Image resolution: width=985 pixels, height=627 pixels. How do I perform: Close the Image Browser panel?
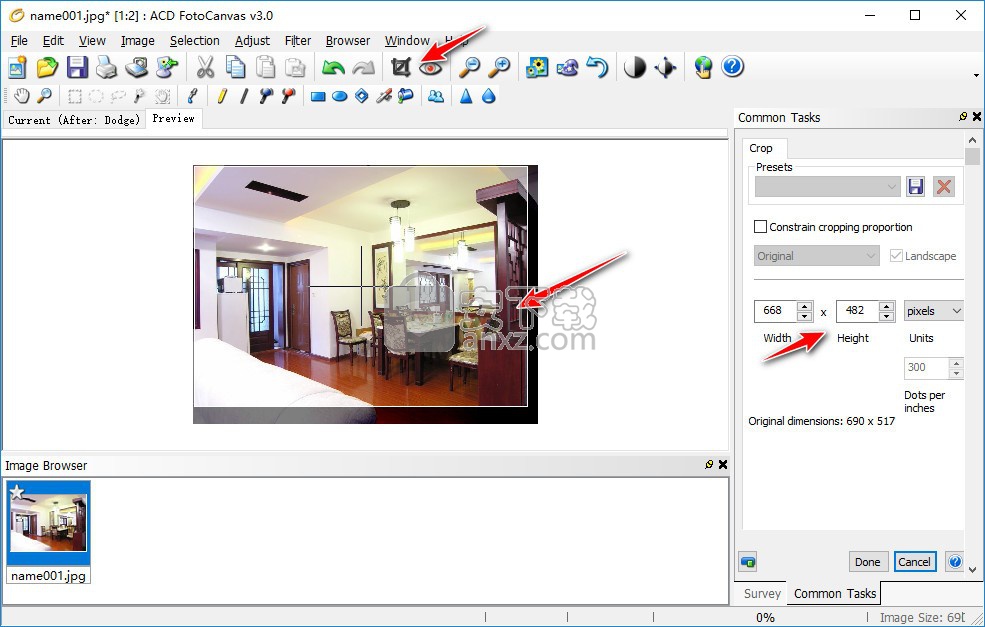point(723,464)
